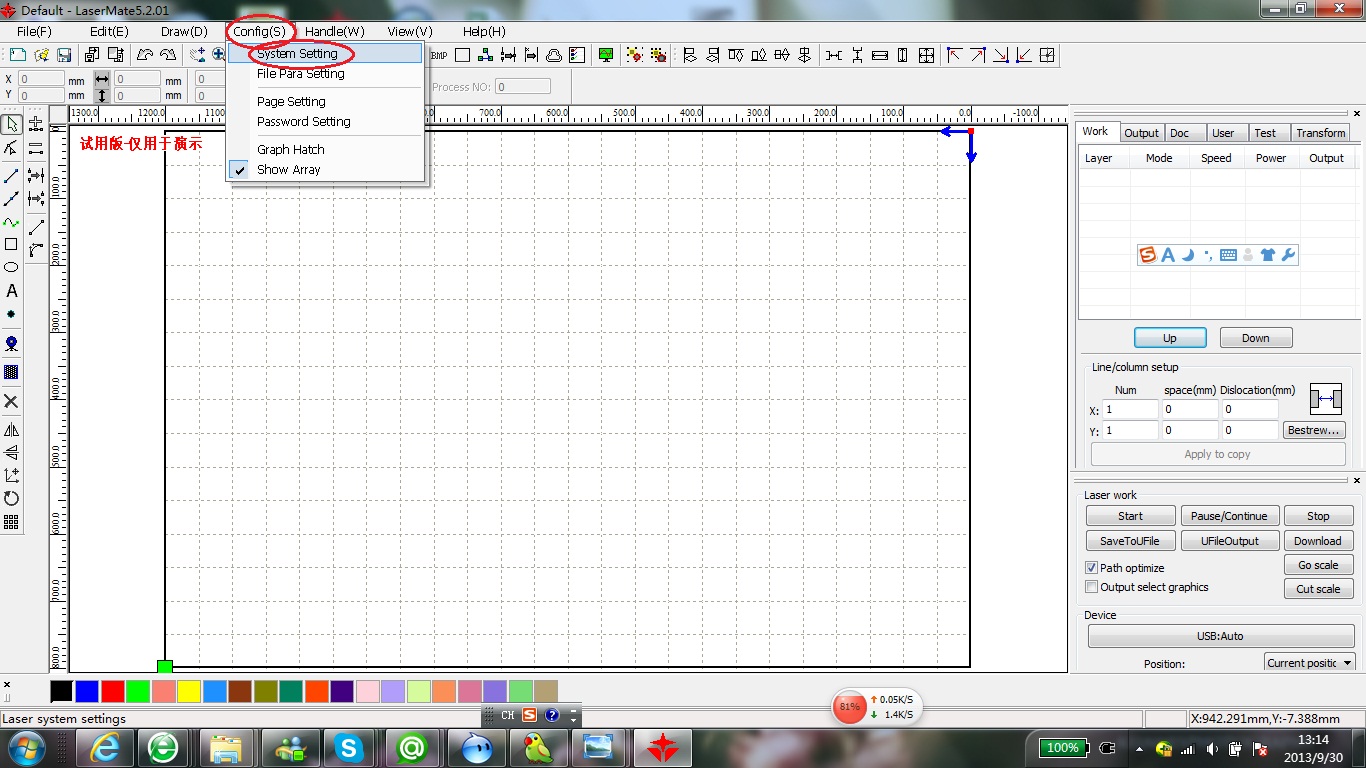Choose System Setting from Config menu
The height and width of the screenshot is (768, 1366).
[297, 54]
